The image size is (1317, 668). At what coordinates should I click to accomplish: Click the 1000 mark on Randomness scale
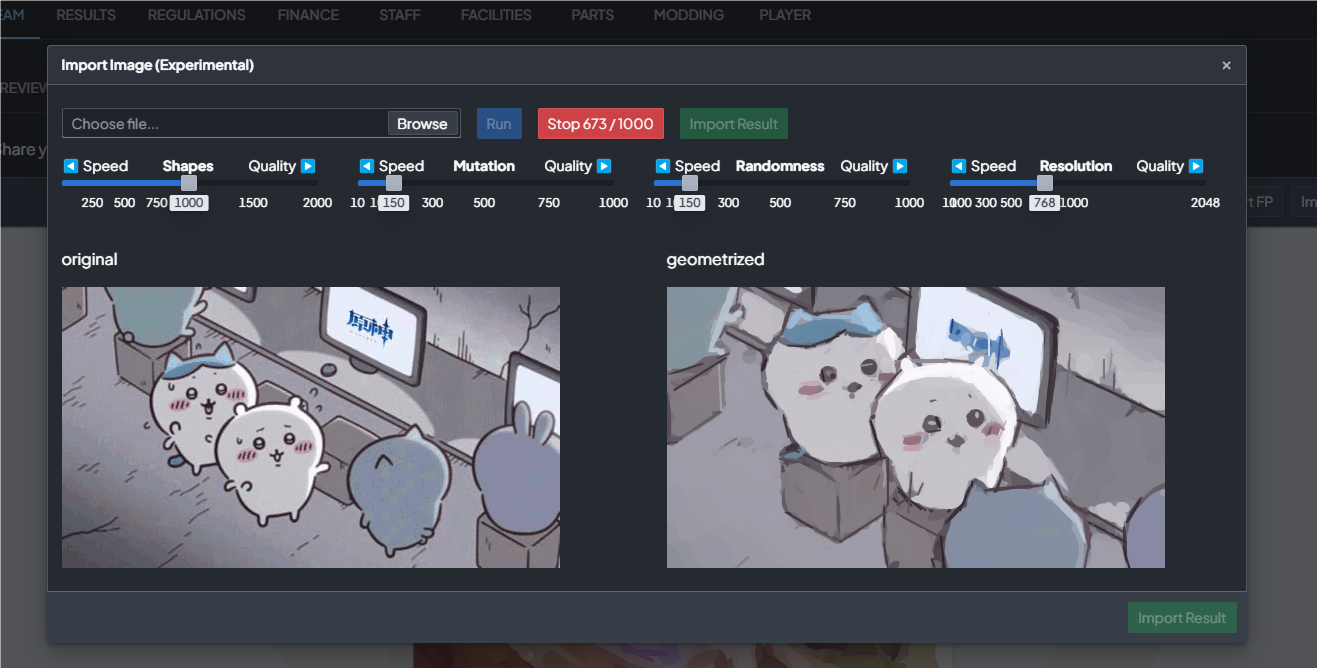(909, 203)
